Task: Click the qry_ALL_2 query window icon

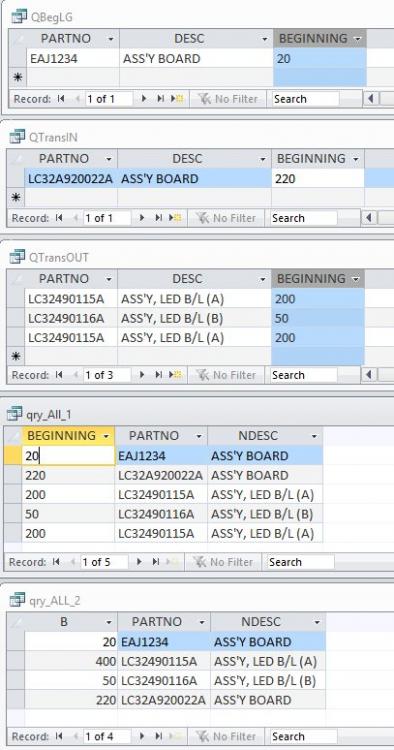Action: 17,599
